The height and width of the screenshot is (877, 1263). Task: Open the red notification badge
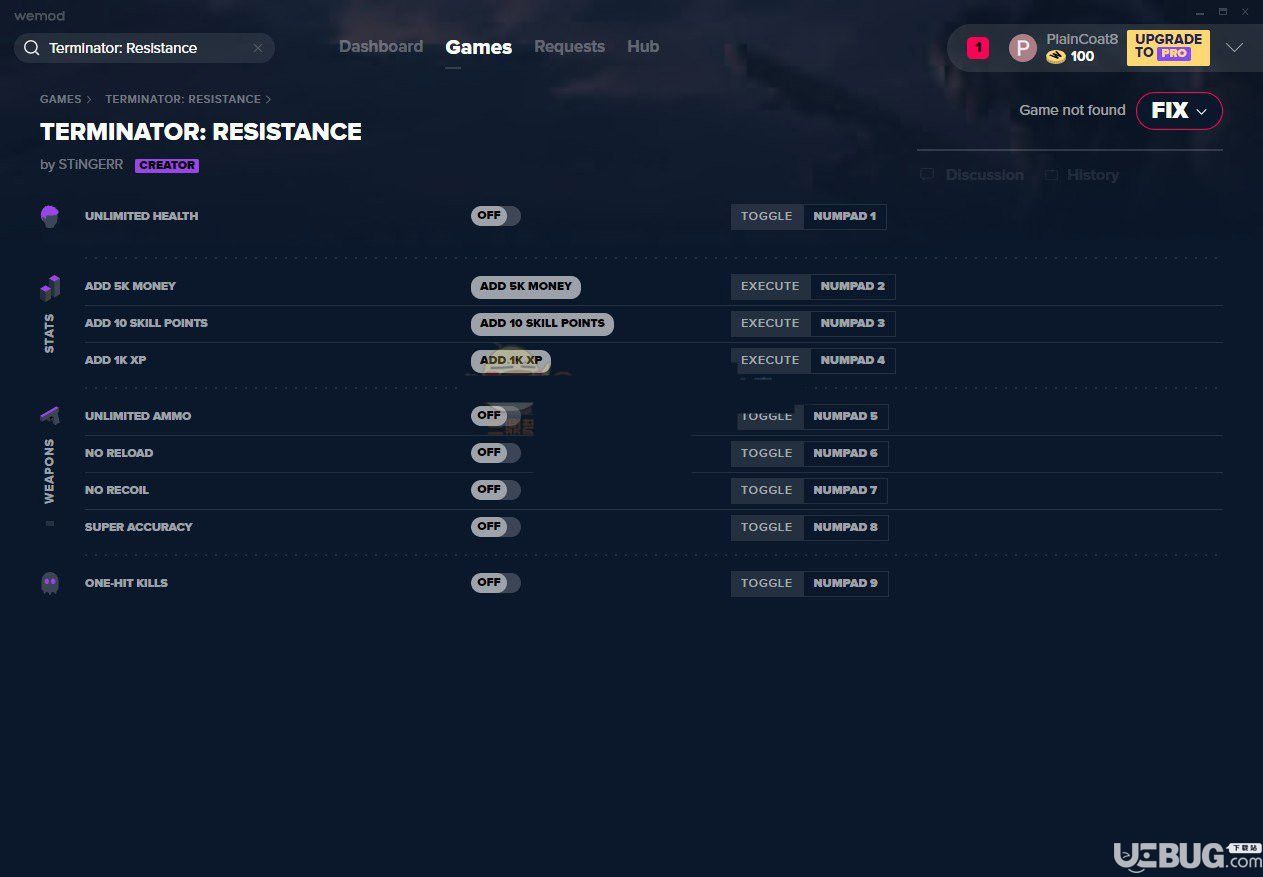point(978,47)
